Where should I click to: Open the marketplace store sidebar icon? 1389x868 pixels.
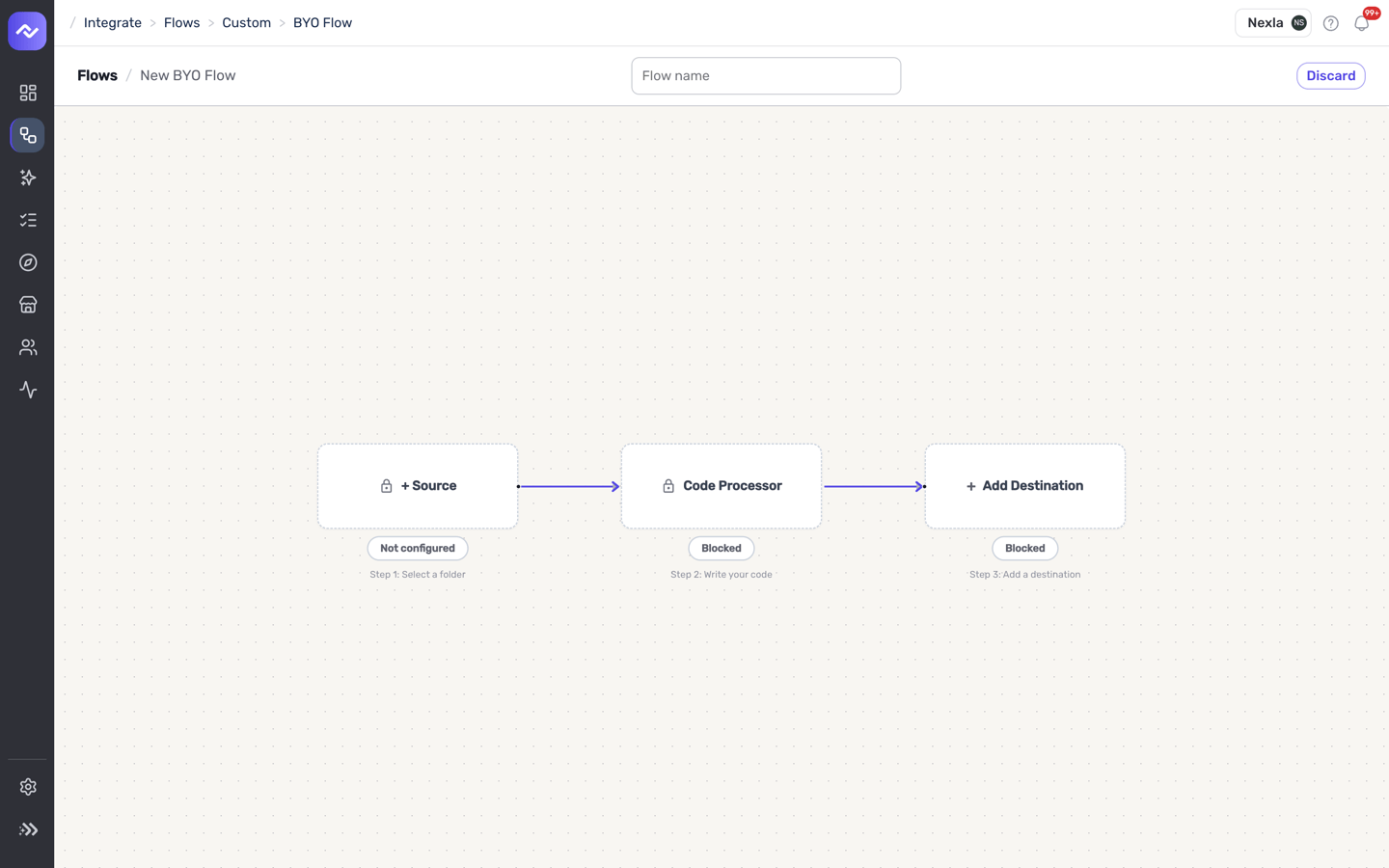pos(27,305)
